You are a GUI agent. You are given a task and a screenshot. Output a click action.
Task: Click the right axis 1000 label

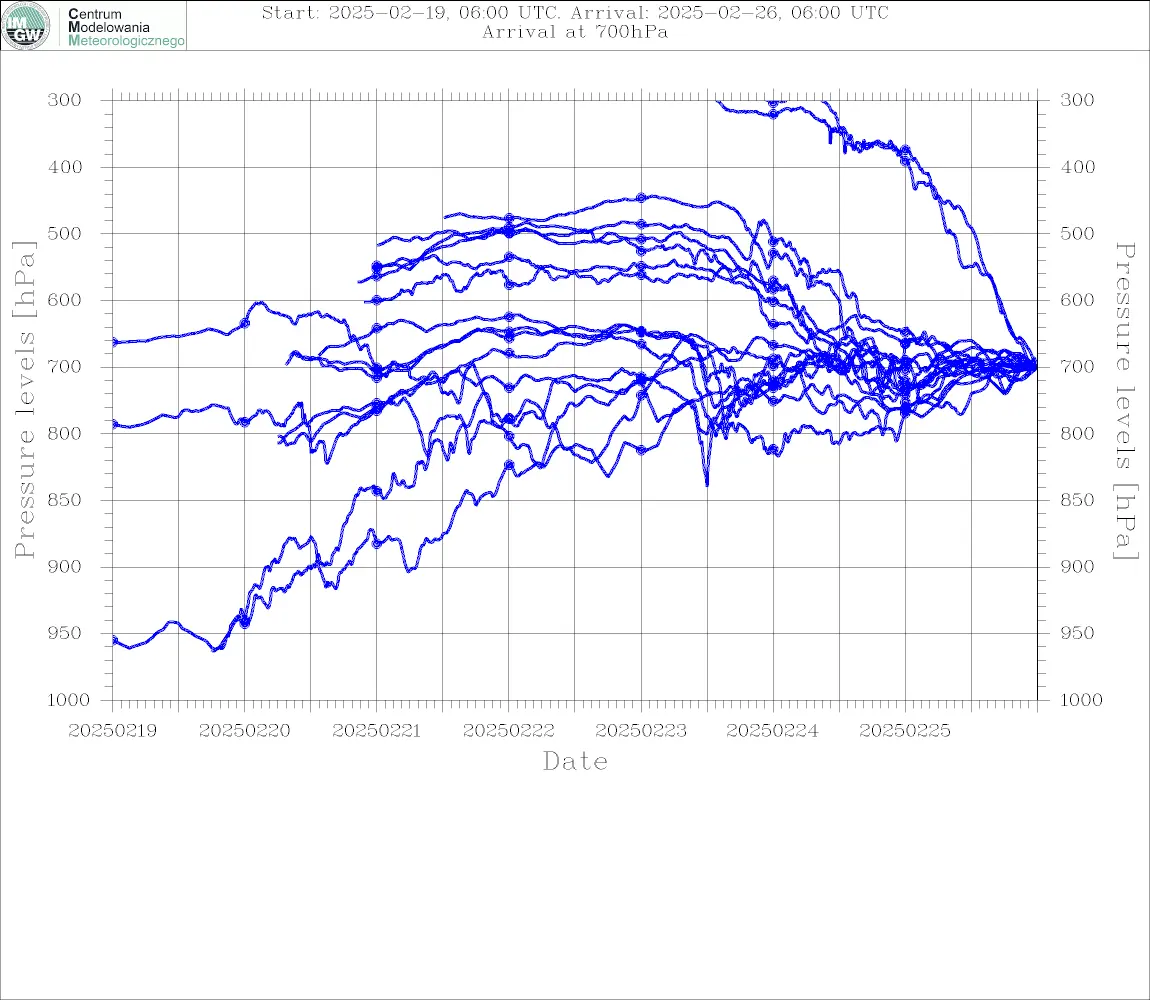[1081, 700]
